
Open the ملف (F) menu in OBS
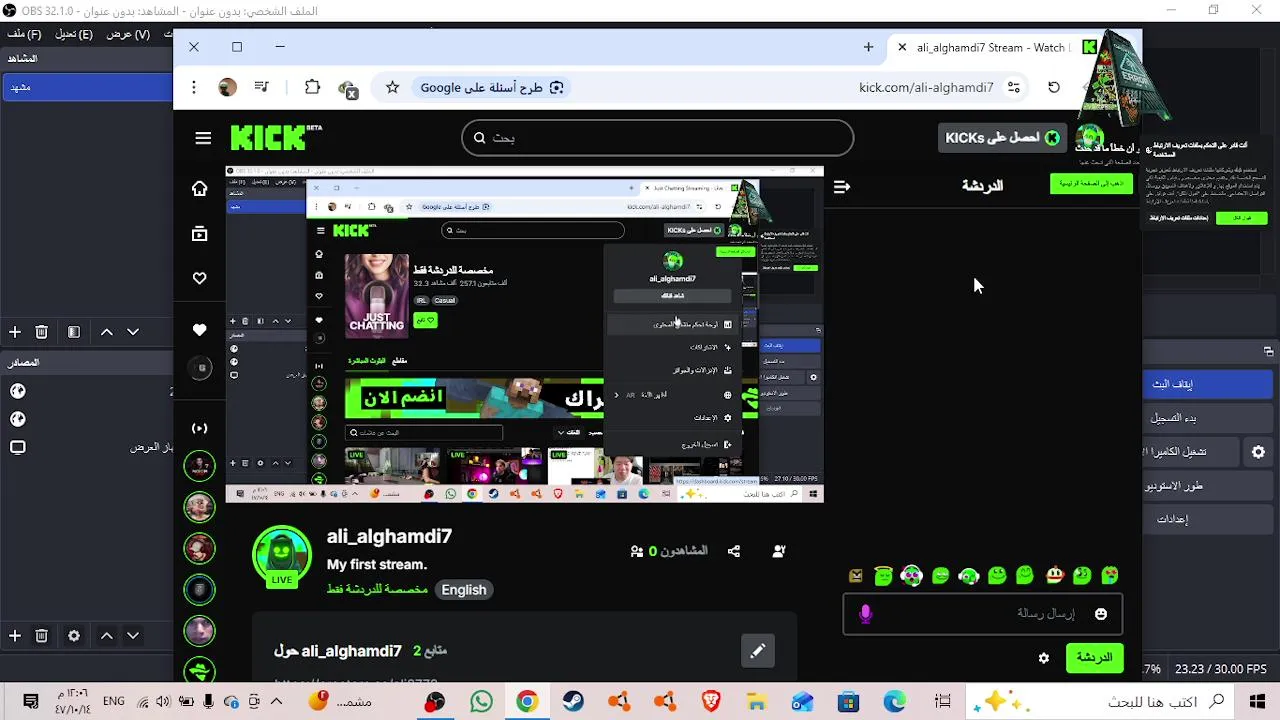coord(24,34)
